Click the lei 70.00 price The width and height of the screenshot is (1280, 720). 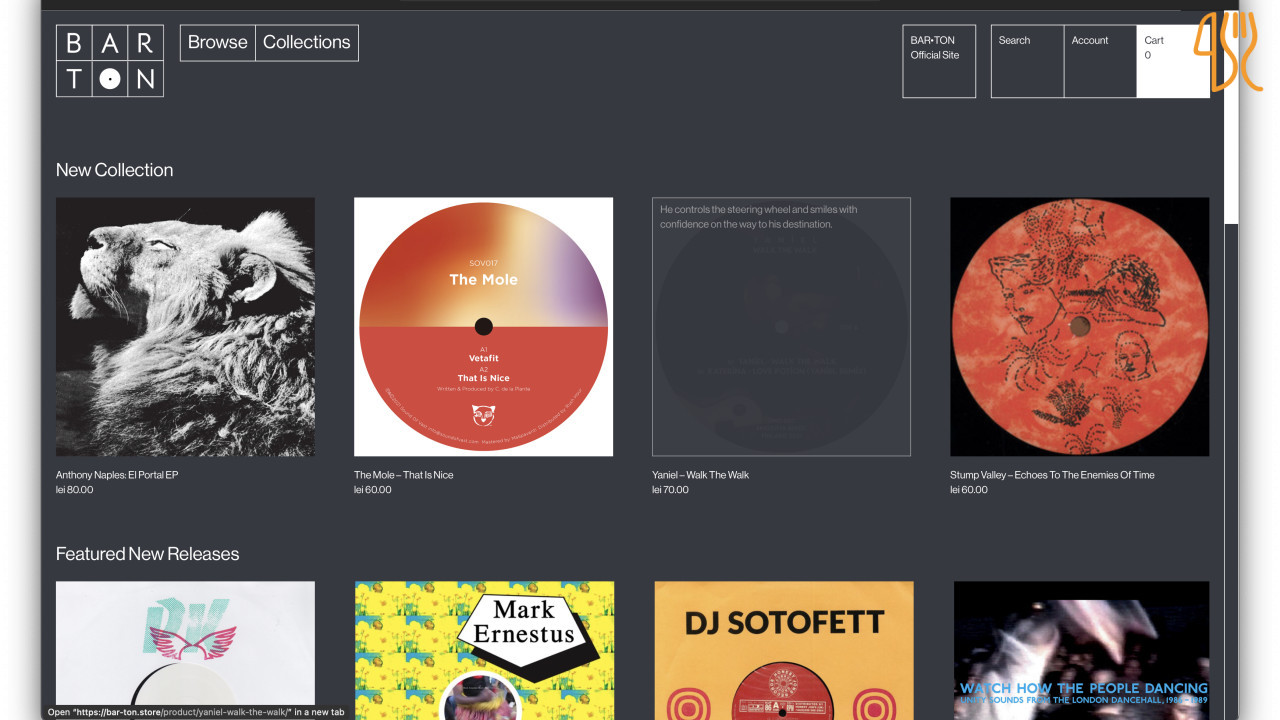click(x=670, y=490)
